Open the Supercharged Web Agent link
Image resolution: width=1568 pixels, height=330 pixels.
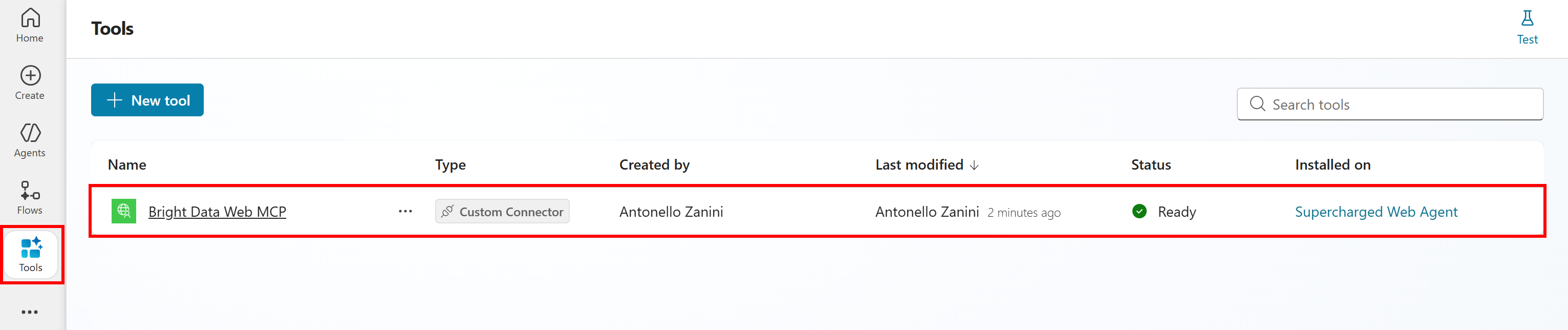click(x=1376, y=212)
